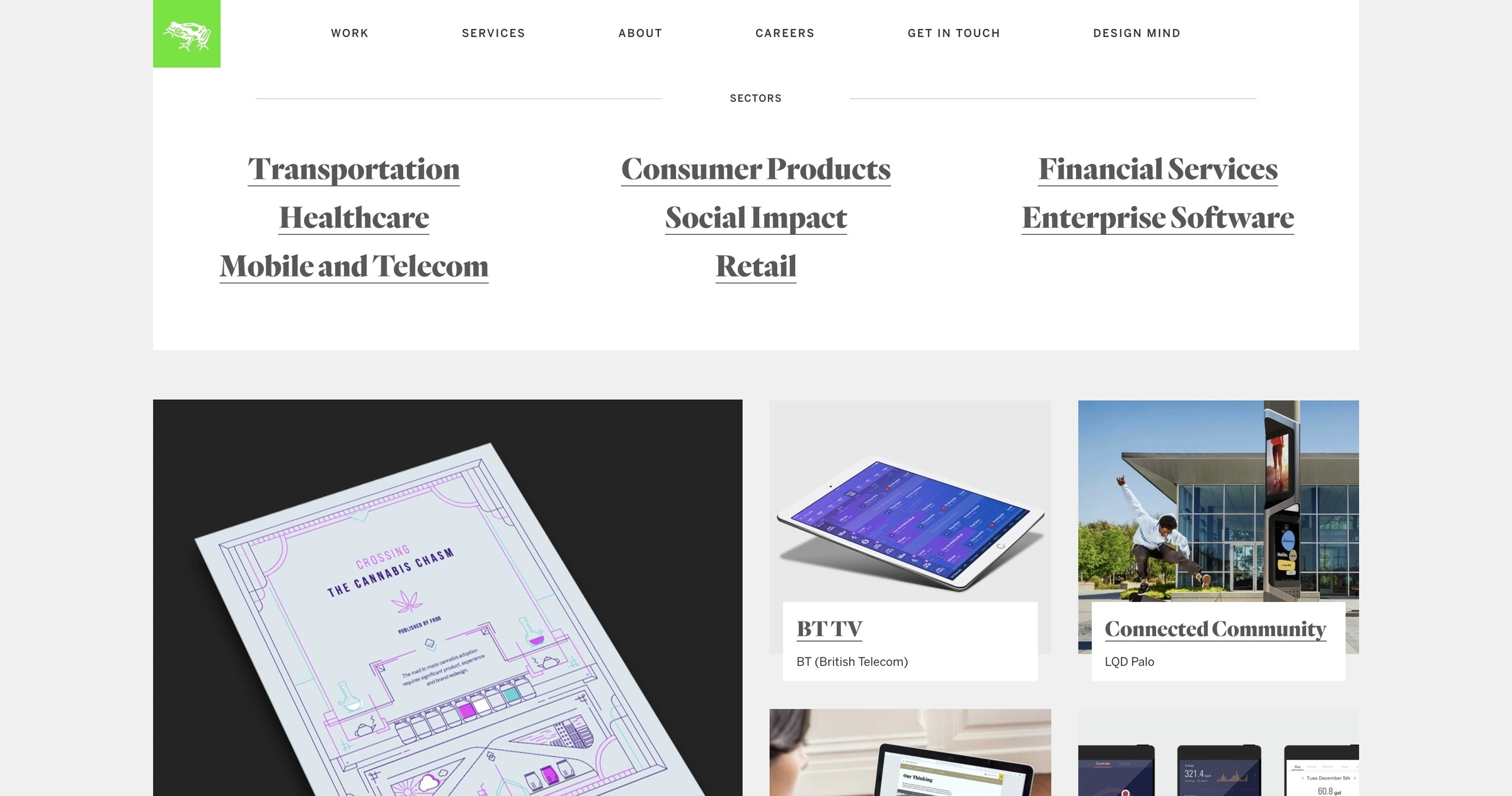Expand the Retail sector category

click(x=756, y=264)
